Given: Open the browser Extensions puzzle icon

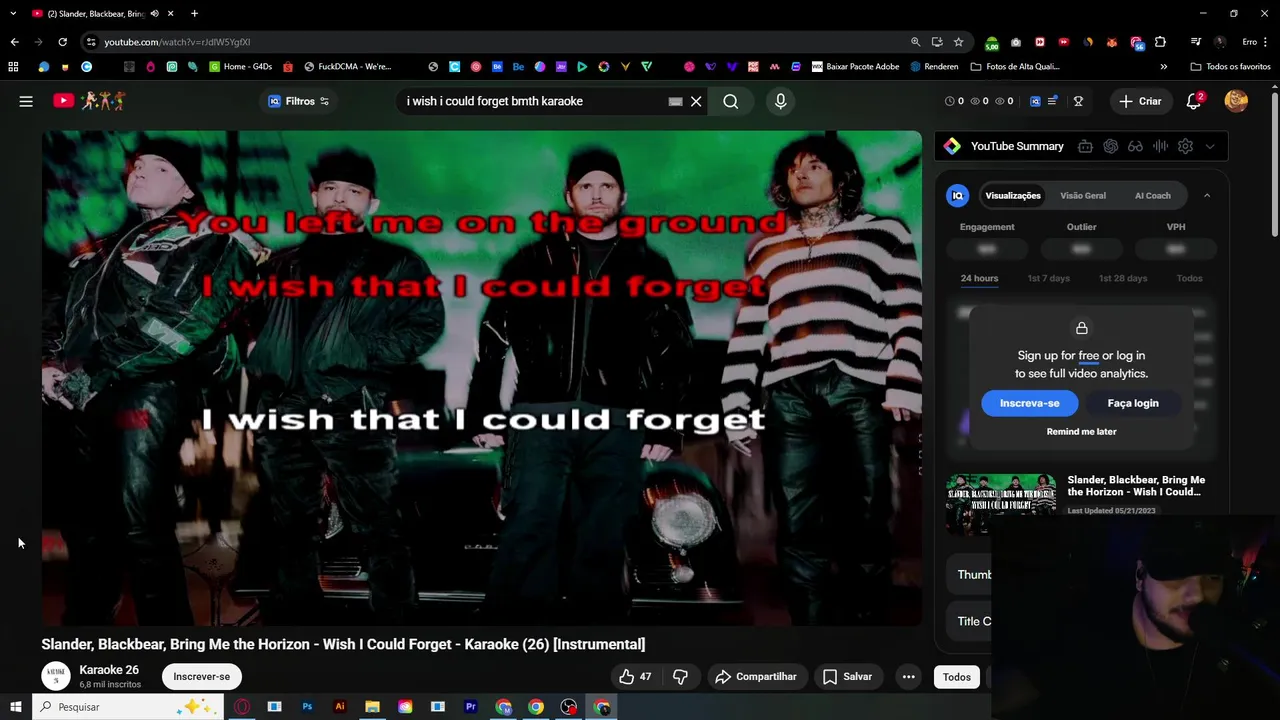Looking at the screenshot, I should point(1160,42).
